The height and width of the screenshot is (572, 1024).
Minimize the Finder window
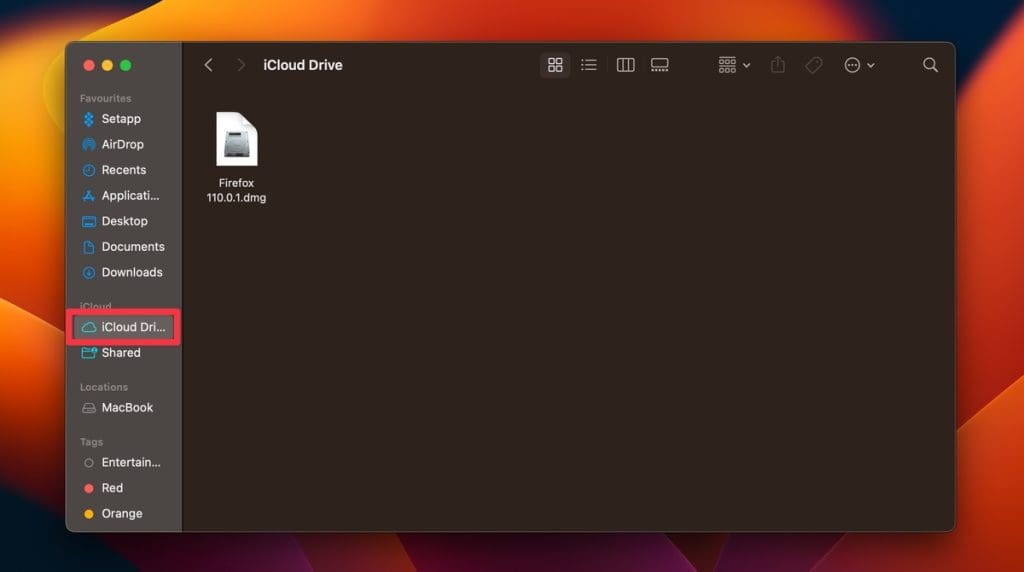(x=107, y=65)
